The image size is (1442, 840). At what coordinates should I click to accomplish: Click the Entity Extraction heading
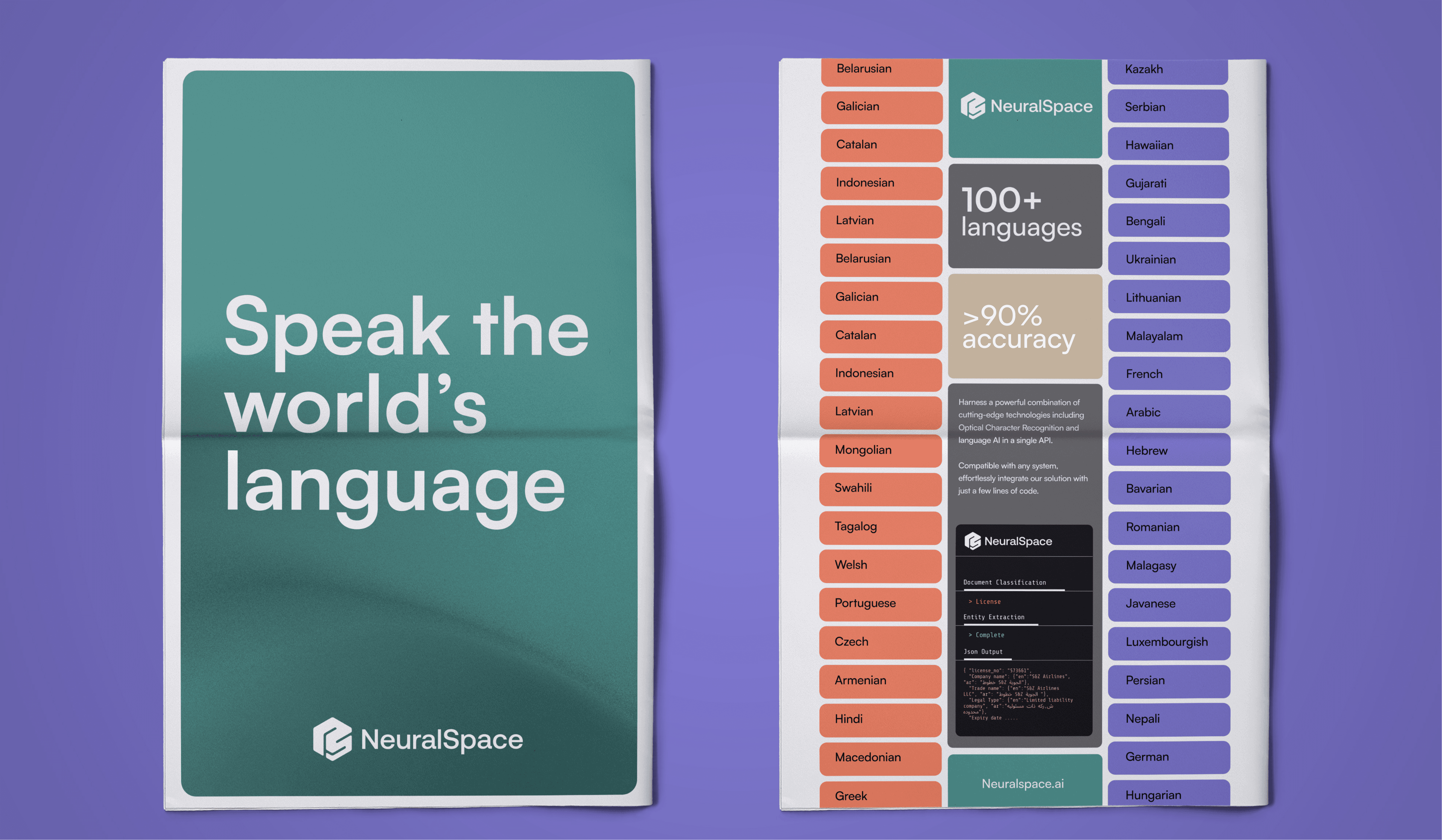(x=994, y=617)
